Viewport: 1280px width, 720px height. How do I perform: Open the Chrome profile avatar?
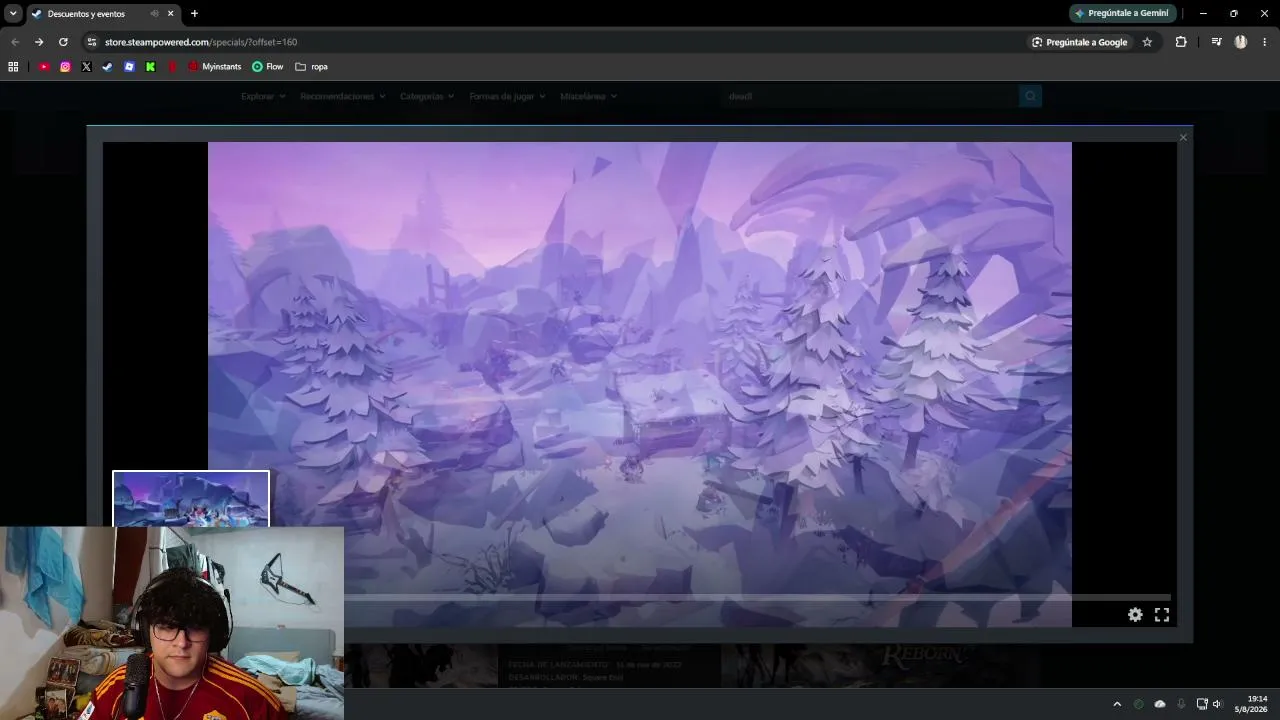pyautogui.click(x=1241, y=42)
